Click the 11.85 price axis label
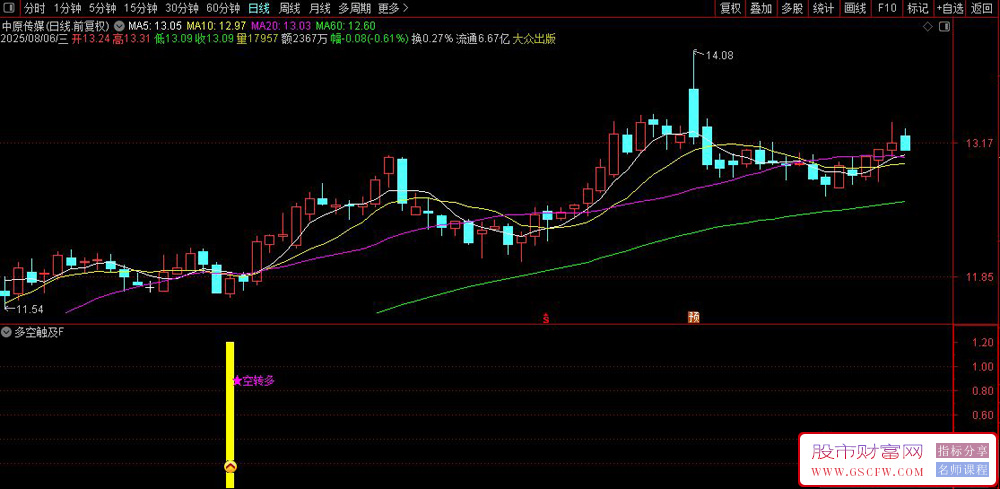 [978, 277]
